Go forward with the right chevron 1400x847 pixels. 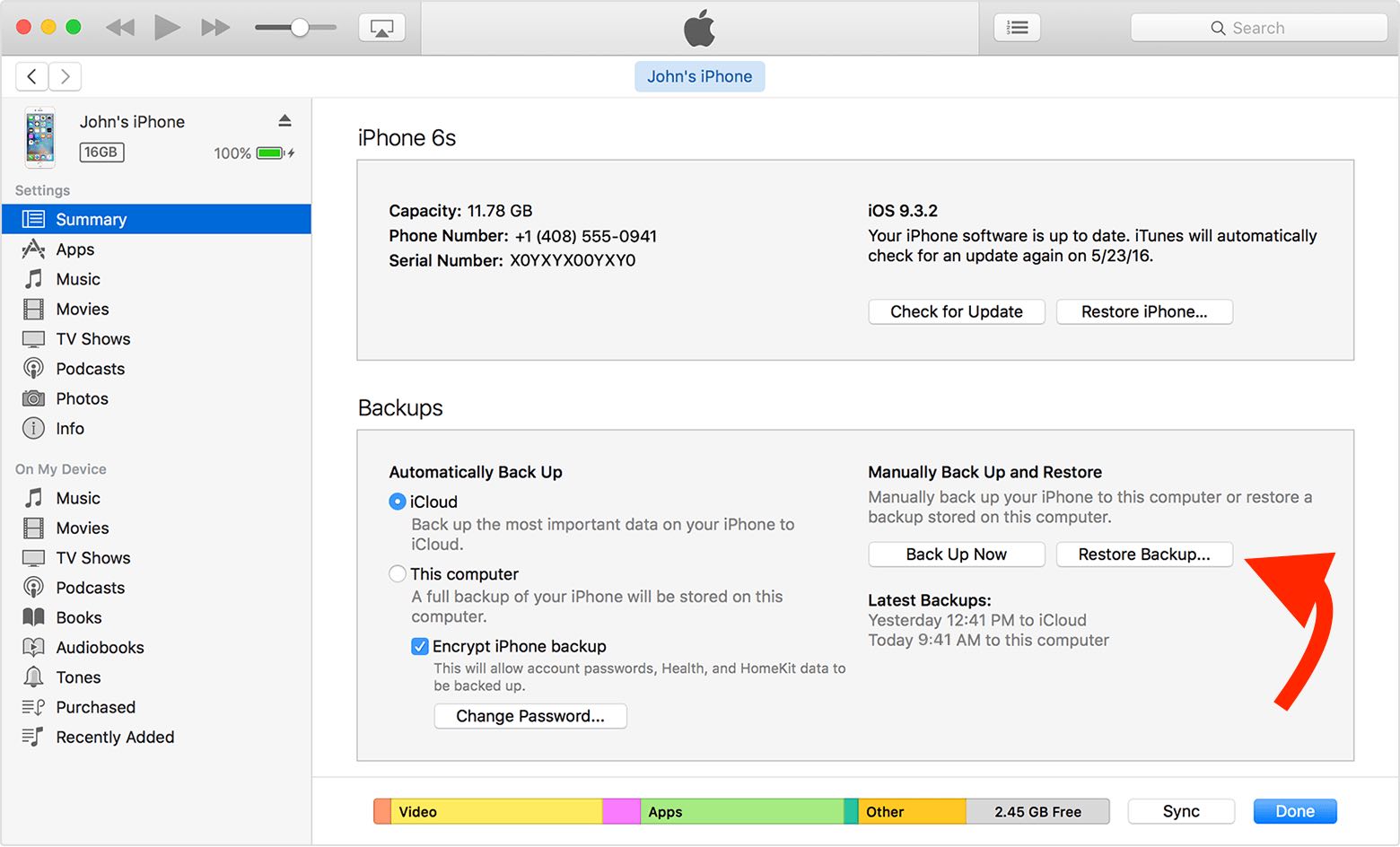(66, 77)
